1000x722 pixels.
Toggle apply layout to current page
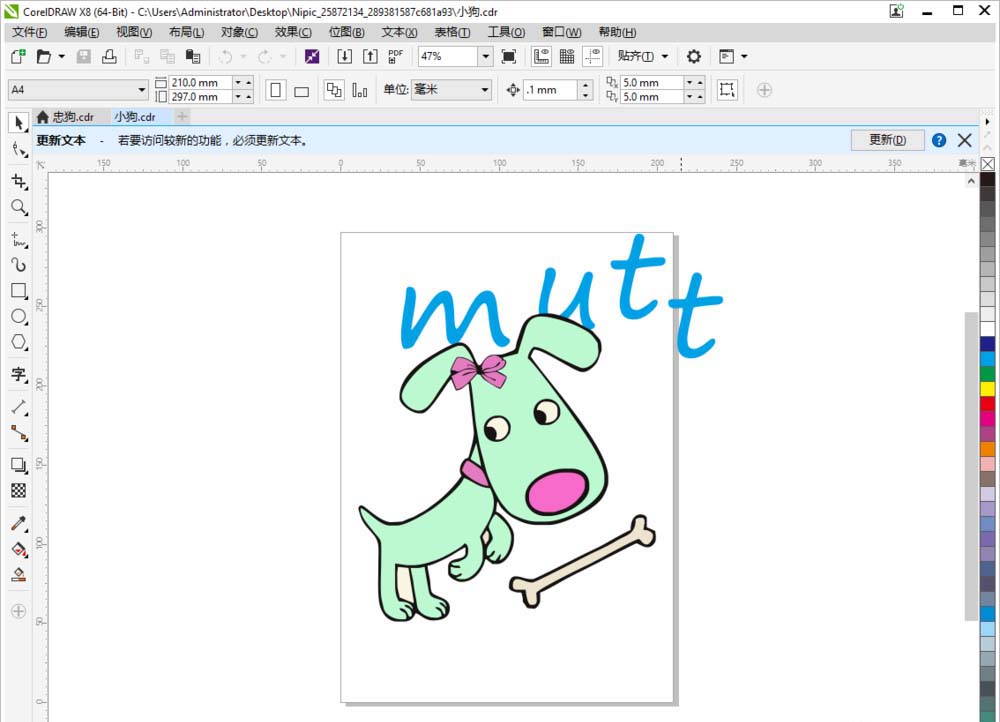pos(360,90)
